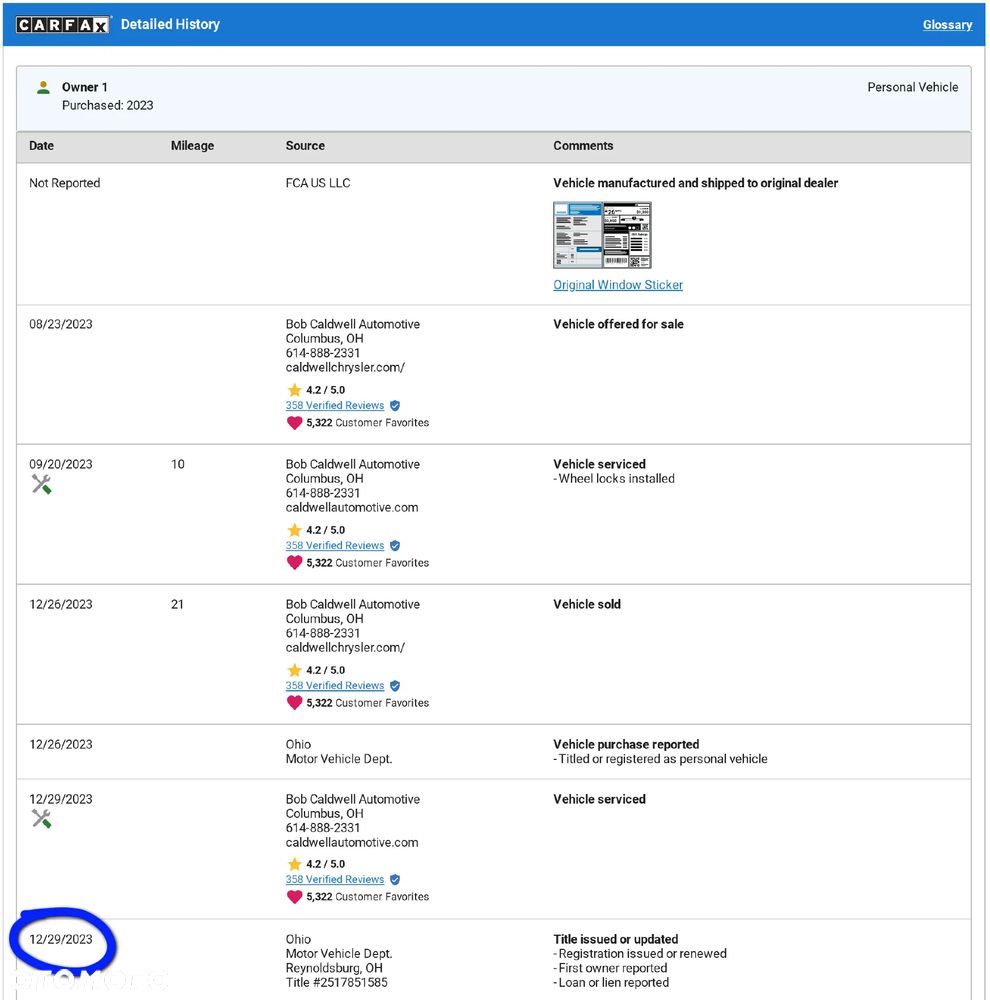Click star rating icon in 12/26/2023 sold row
990x1000 pixels.
[x=294, y=670]
